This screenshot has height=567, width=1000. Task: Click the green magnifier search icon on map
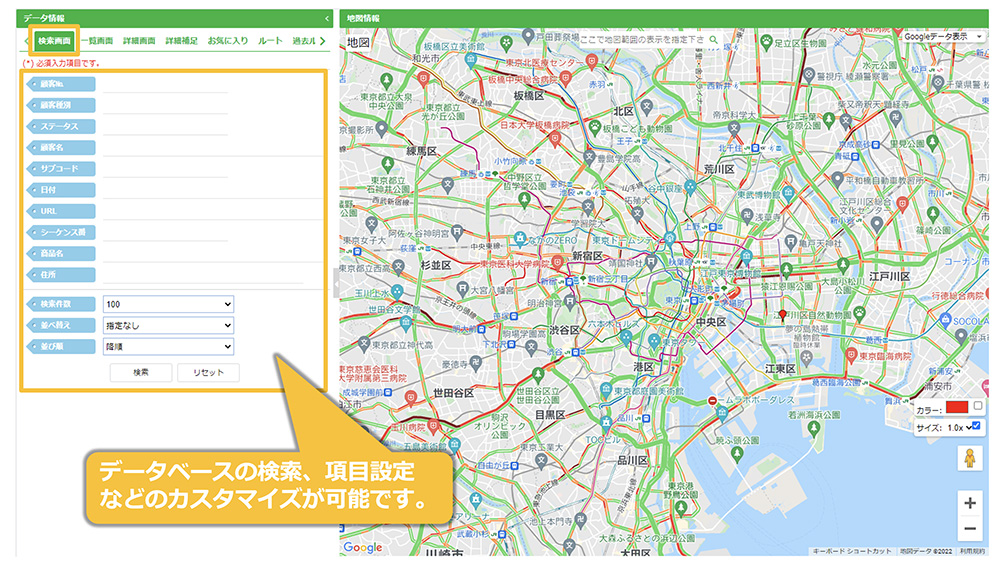click(714, 40)
